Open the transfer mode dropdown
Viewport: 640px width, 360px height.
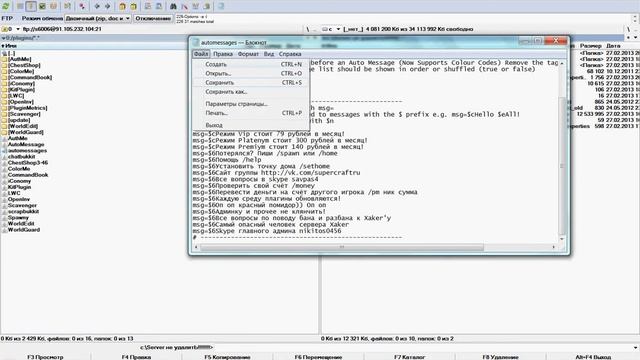coord(98,18)
